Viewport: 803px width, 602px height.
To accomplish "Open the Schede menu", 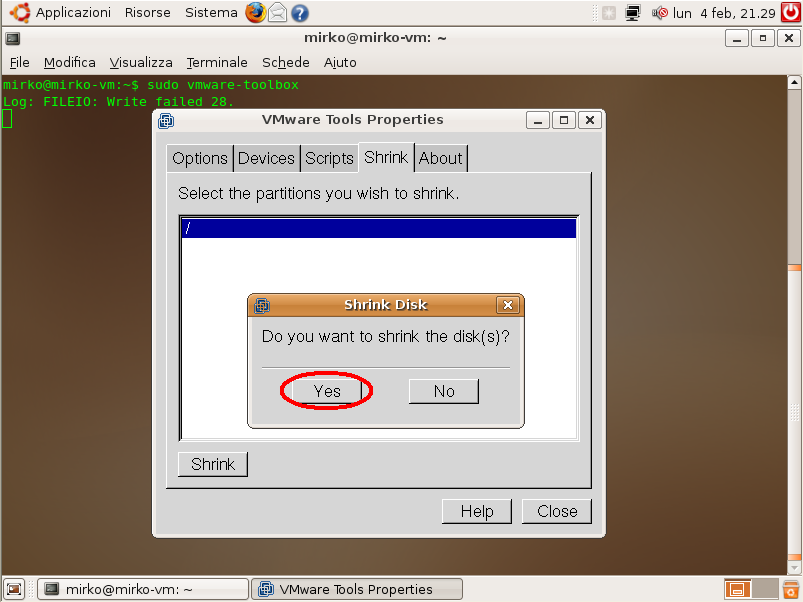I will [x=286, y=62].
